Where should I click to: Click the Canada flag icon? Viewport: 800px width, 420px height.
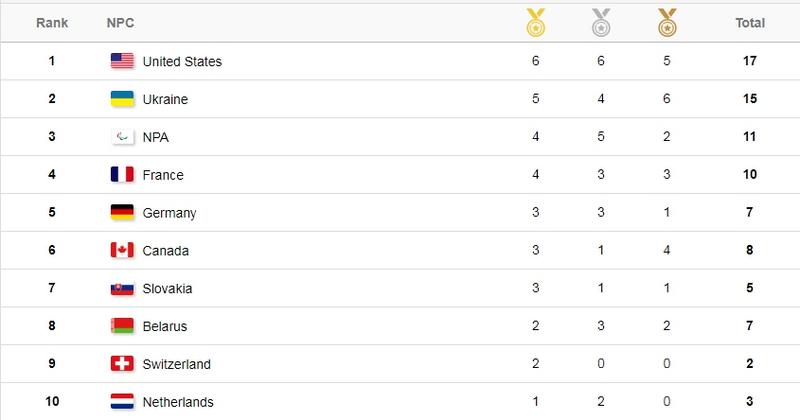[x=122, y=251]
